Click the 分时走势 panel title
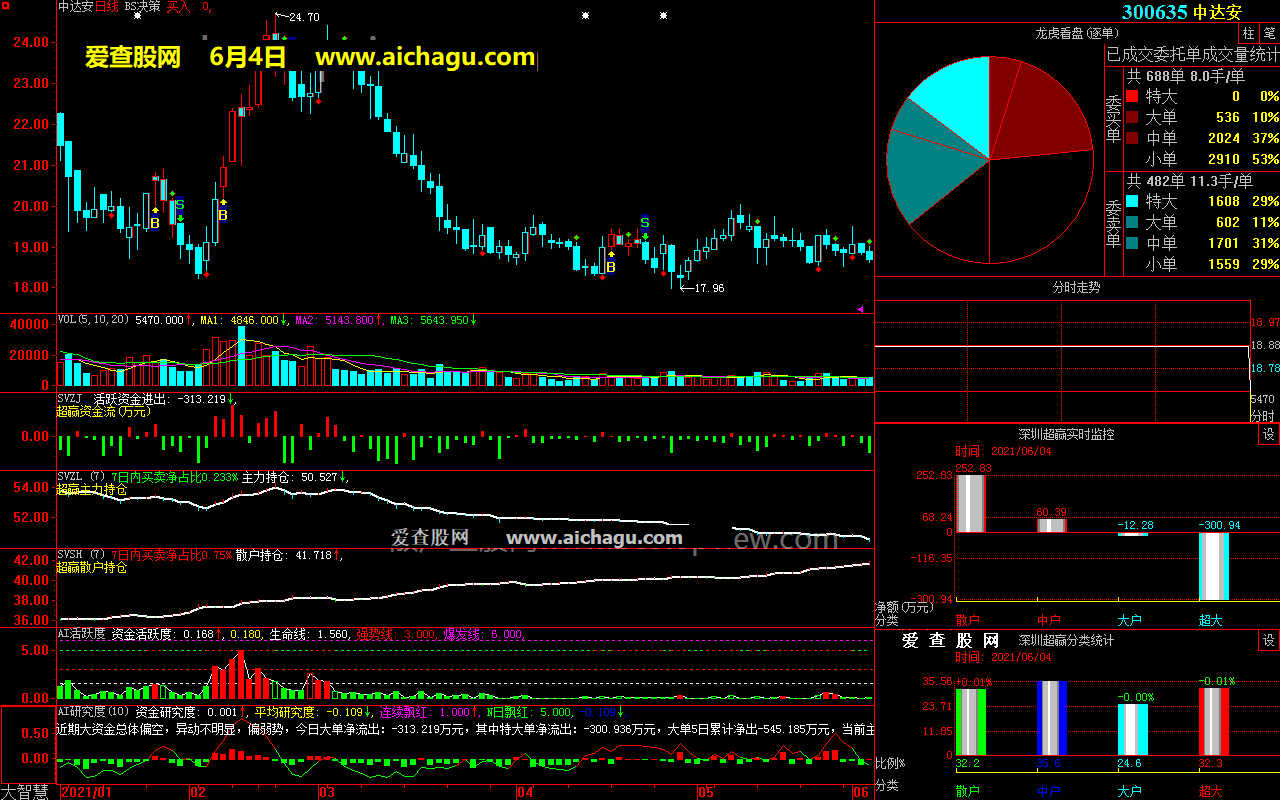Screen dimensions: 1280x800 click(x=1076, y=287)
